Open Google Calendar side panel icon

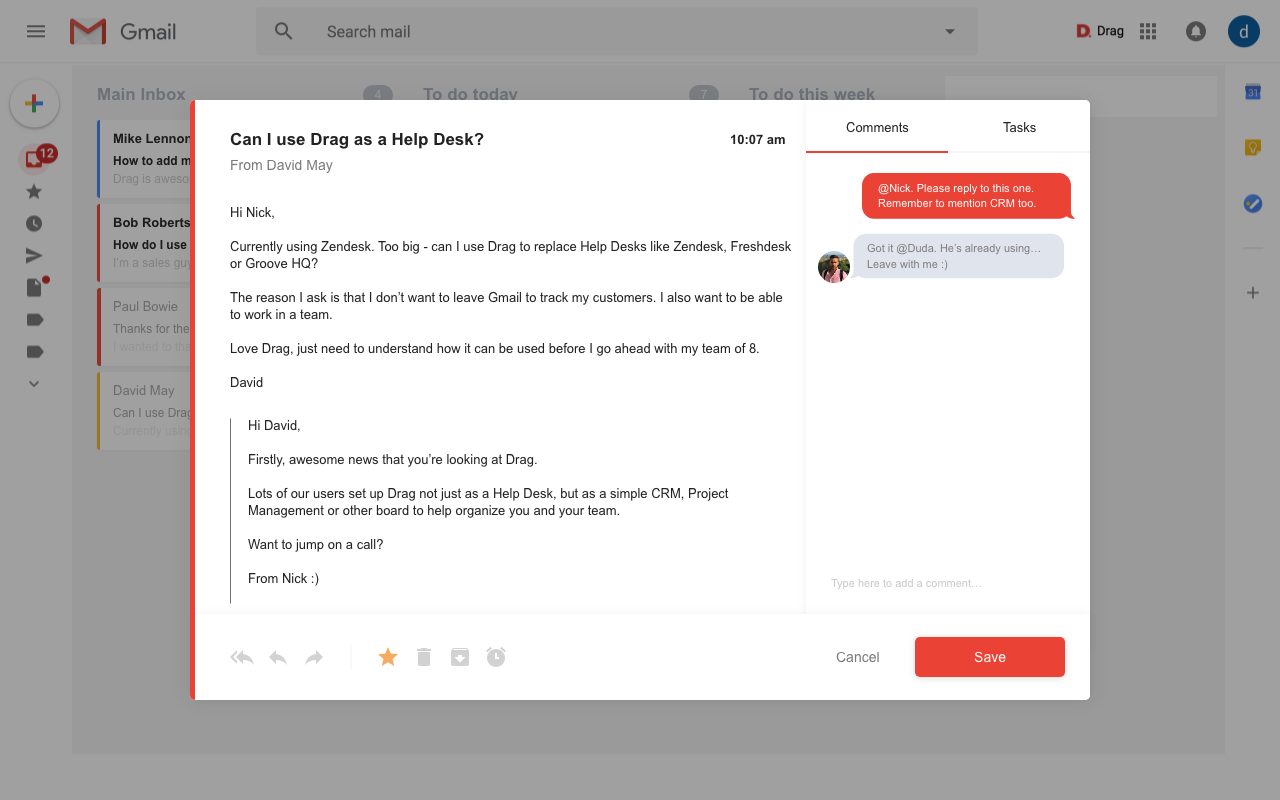[x=1252, y=92]
